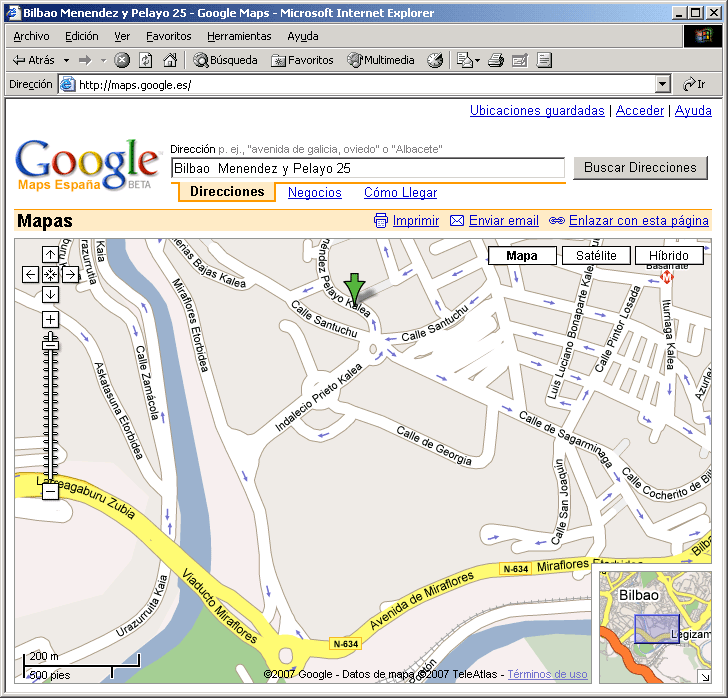Pan the map up with the arrow
The image size is (728, 698).
[x=50, y=255]
